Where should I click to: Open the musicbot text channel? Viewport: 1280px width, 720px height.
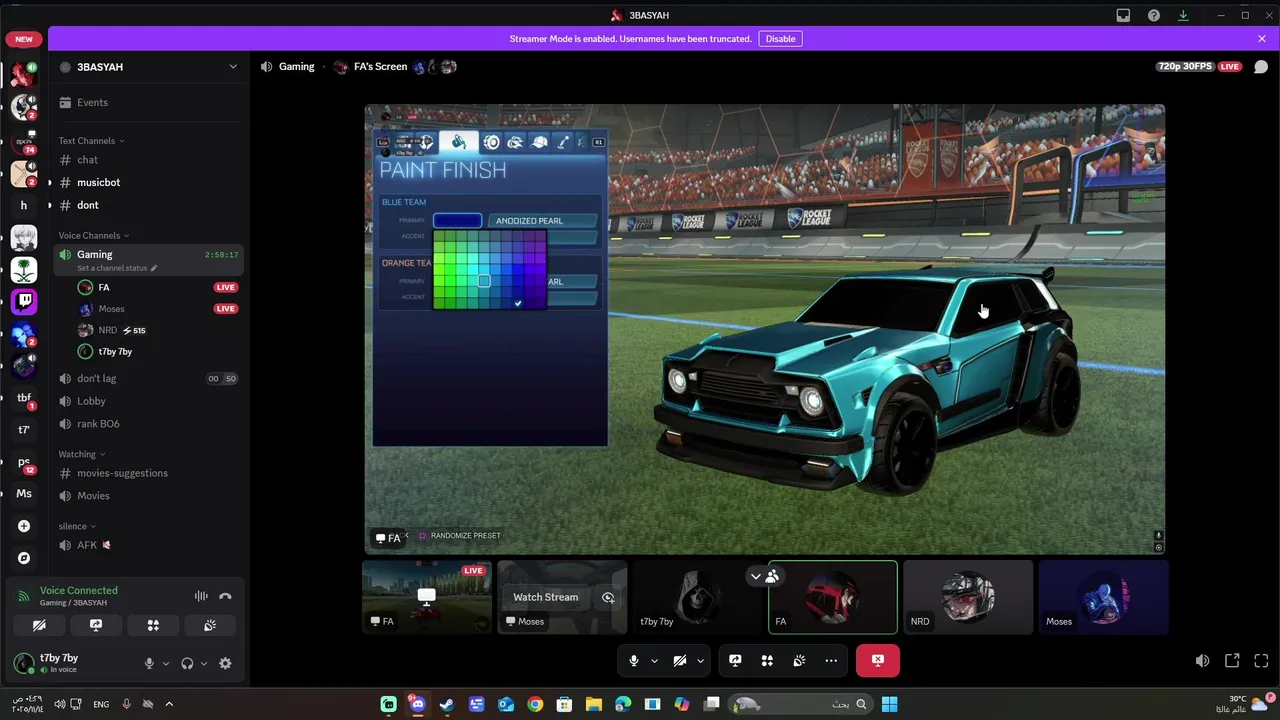(148, 182)
